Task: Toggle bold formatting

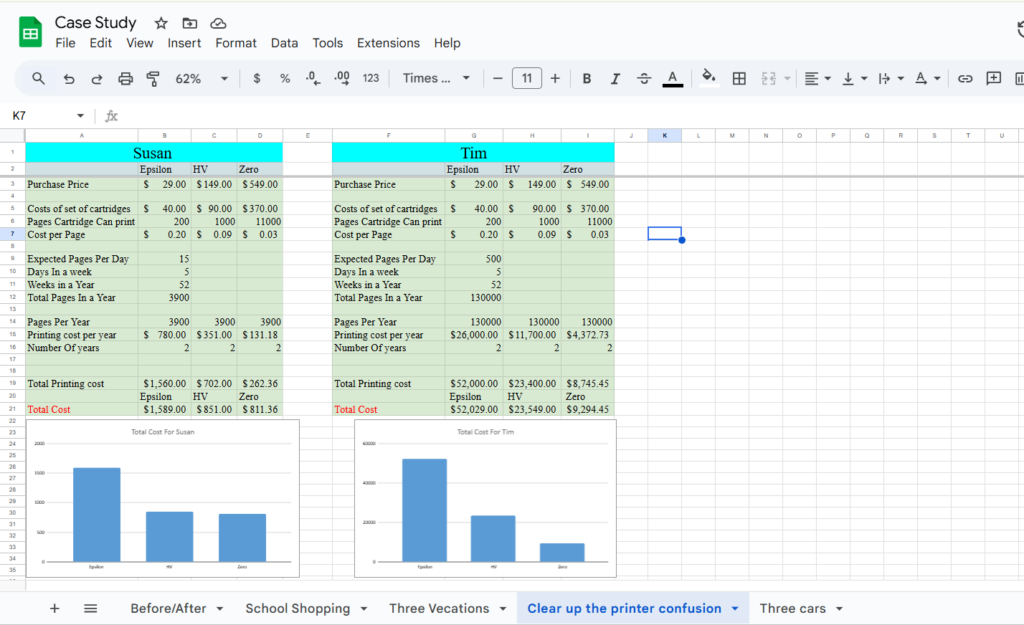Action: click(x=586, y=79)
